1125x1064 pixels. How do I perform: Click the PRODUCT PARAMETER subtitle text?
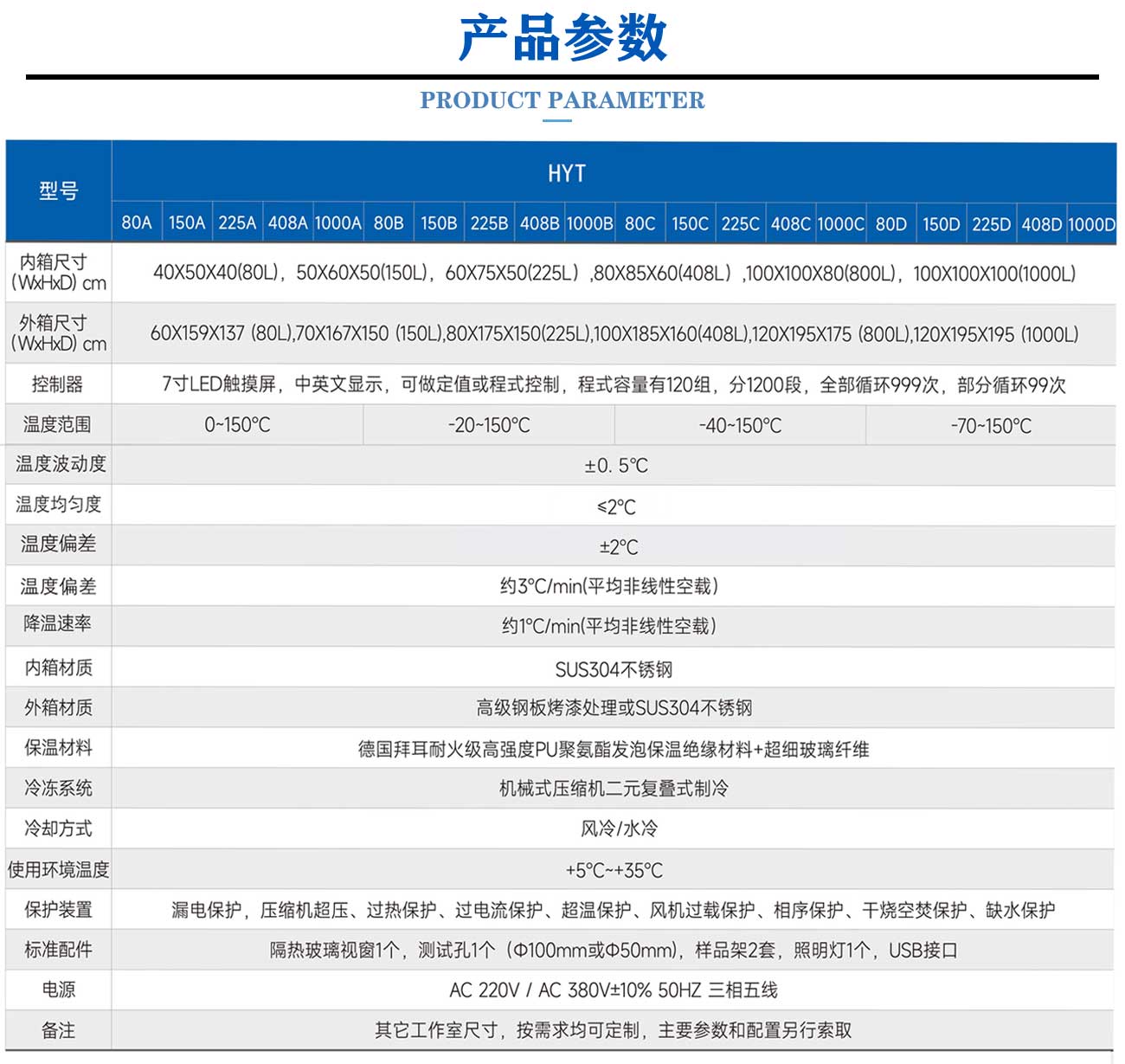click(x=562, y=100)
